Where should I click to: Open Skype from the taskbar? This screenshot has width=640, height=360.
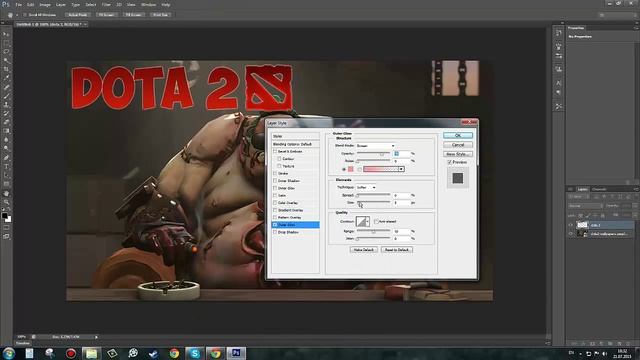(195, 353)
